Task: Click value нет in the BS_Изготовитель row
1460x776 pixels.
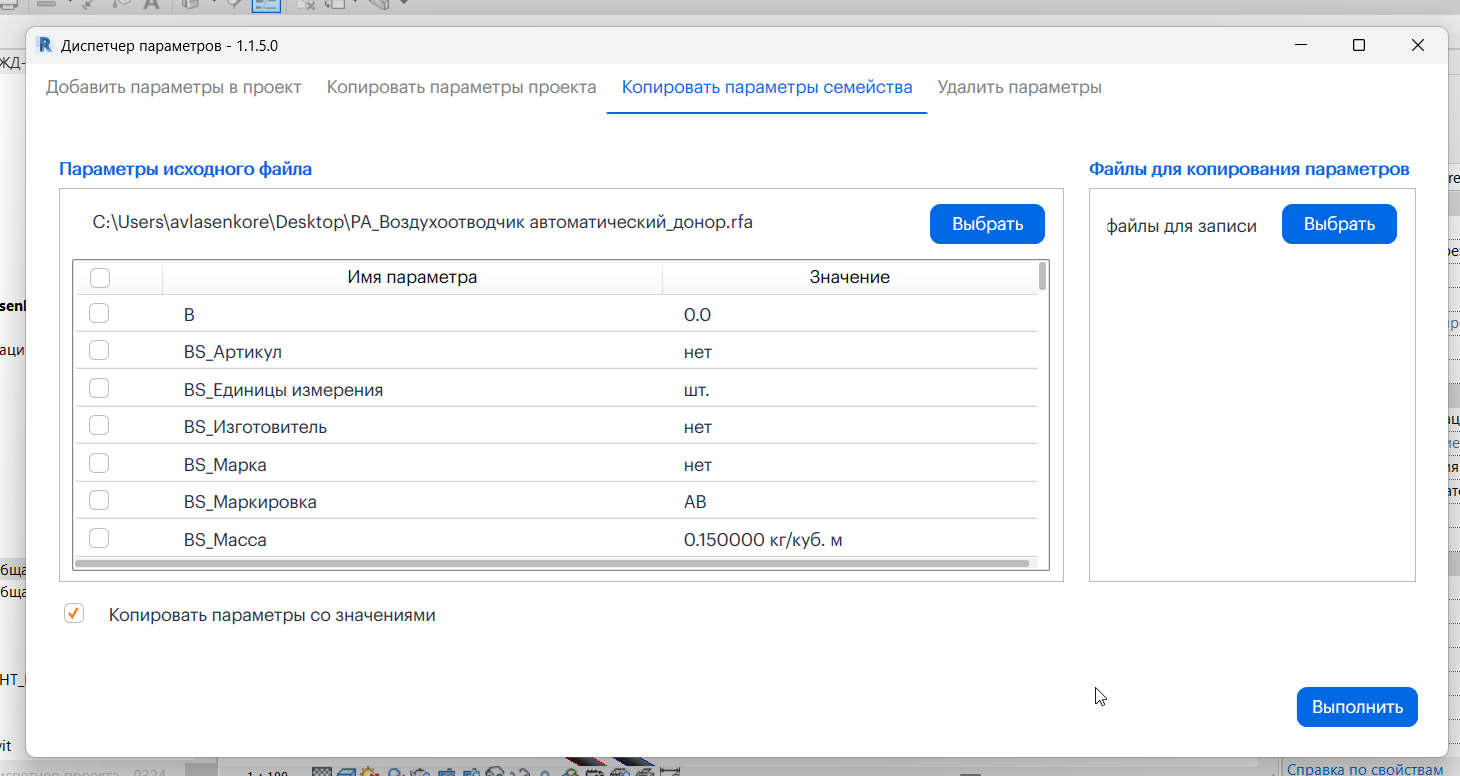Action: tap(698, 427)
